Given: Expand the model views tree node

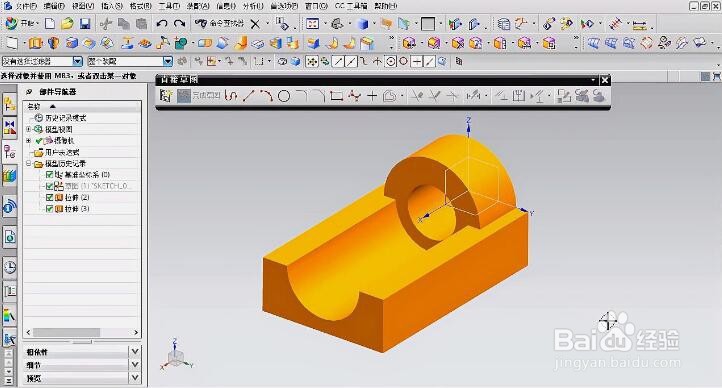Looking at the screenshot, I should coord(29,129).
